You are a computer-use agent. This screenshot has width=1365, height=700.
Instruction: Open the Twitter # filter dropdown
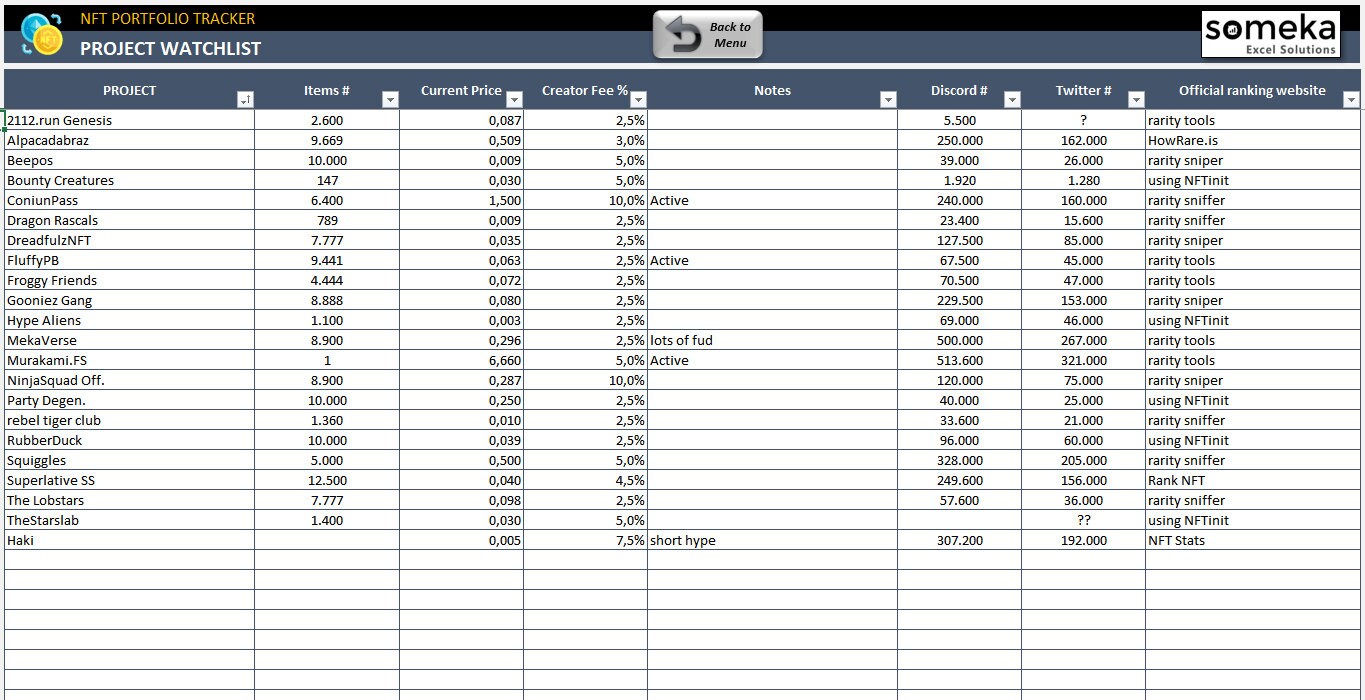point(1136,99)
